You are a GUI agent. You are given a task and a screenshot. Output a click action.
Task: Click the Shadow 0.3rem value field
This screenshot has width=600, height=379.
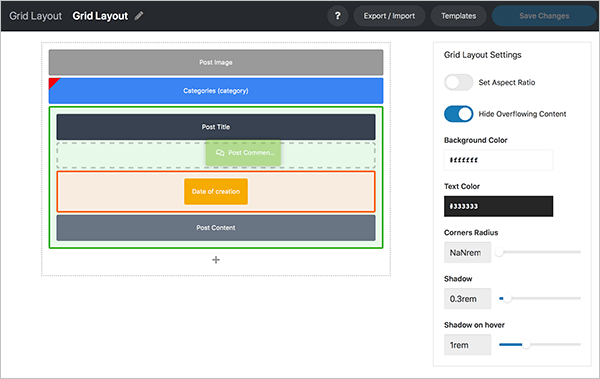pos(468,299)
